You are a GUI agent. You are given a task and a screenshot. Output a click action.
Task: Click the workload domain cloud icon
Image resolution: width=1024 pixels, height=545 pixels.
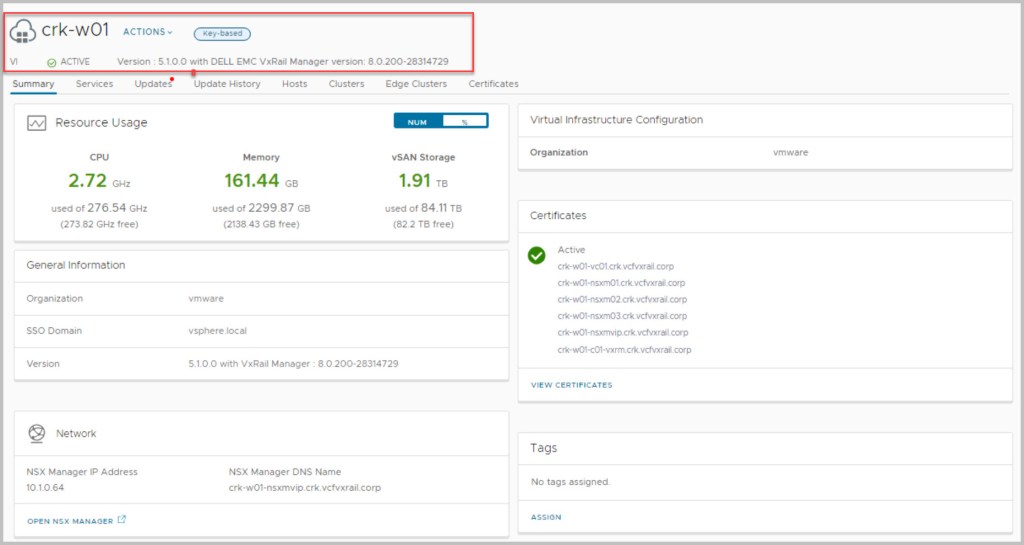23,32
